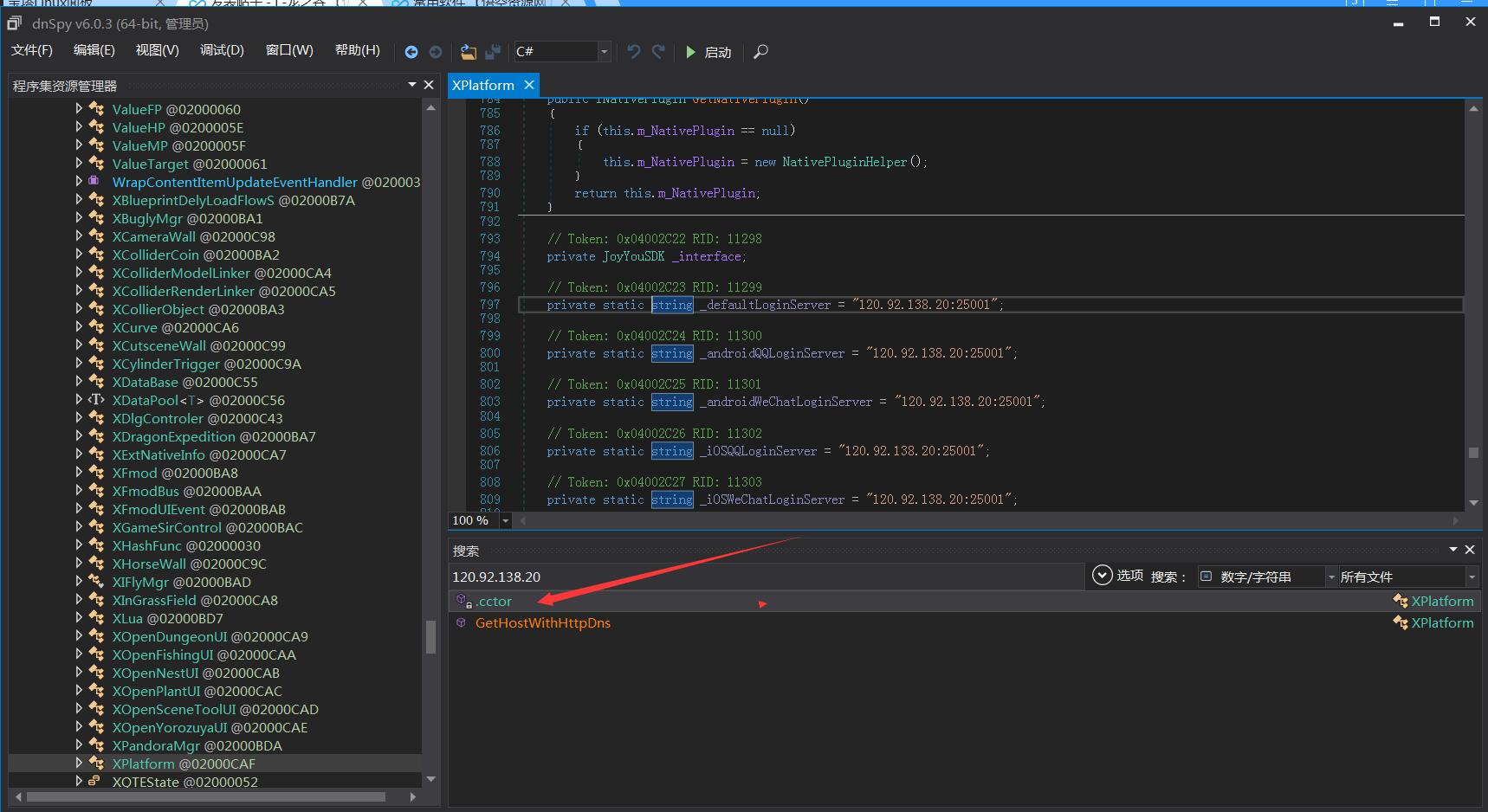Expand the XPlatform tree node
The height and width of the screenshot is (812, 1488).
[79, 763]
